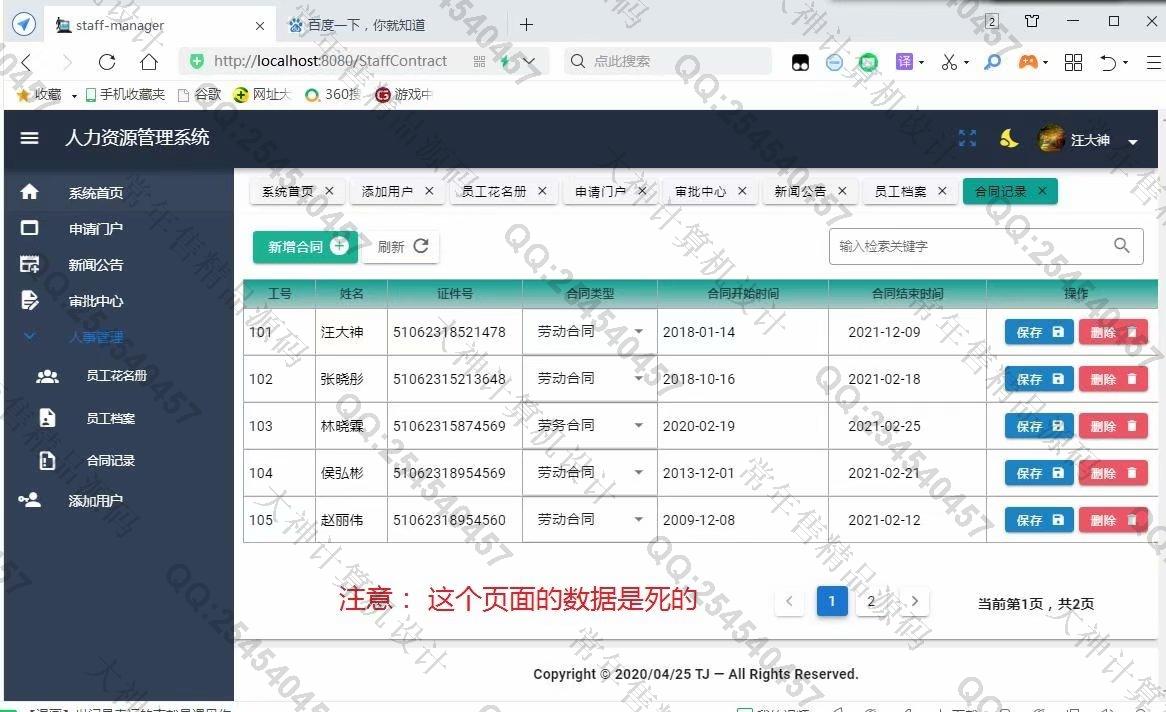Click the 员工档案 sidebar file icon
This screenshot has width=1166, height=712.
click(x=47, y=417)
